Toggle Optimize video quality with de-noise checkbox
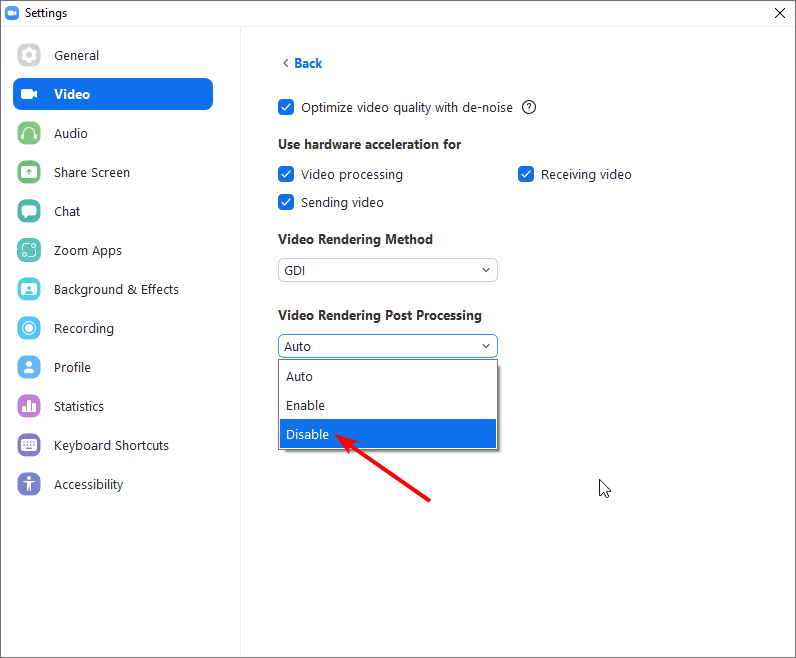796x658 pixels. click(286, 107)
